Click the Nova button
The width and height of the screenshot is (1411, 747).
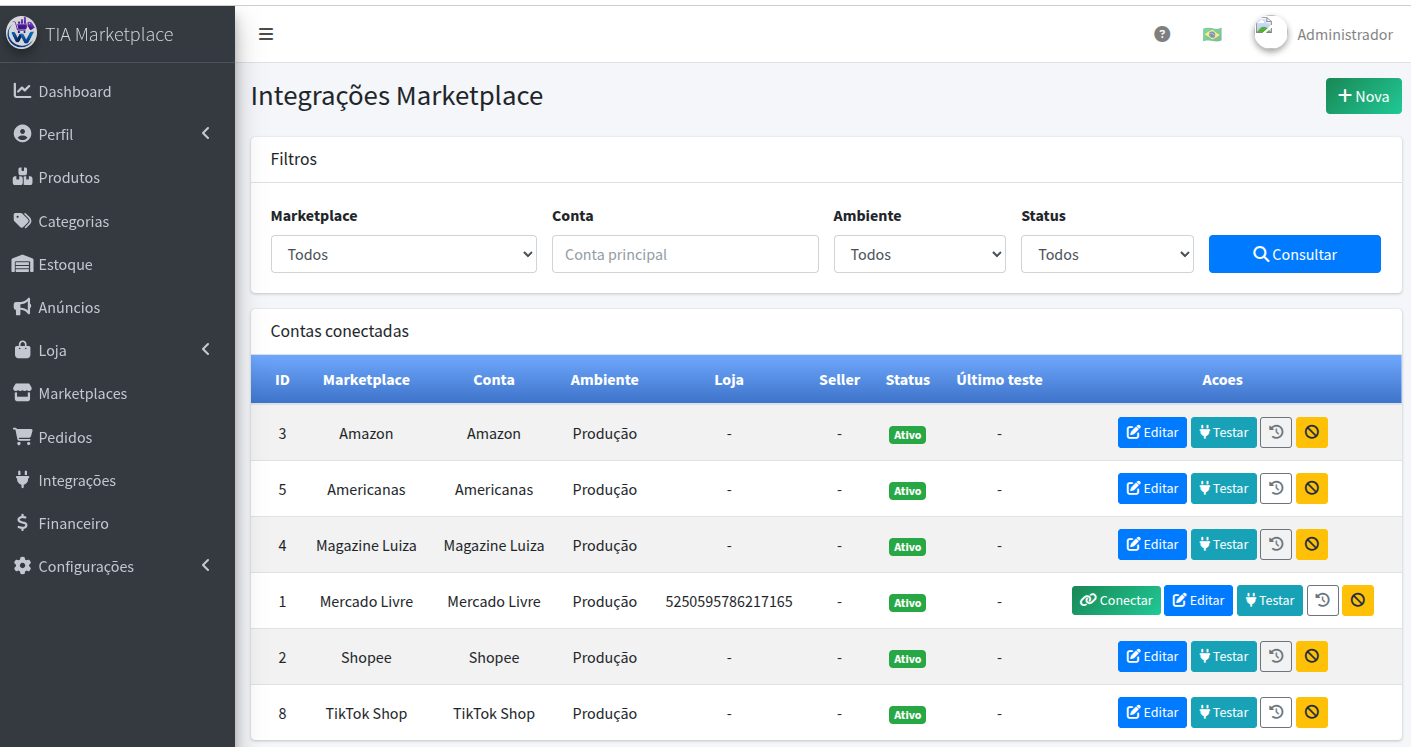(x=1364, y=96)
